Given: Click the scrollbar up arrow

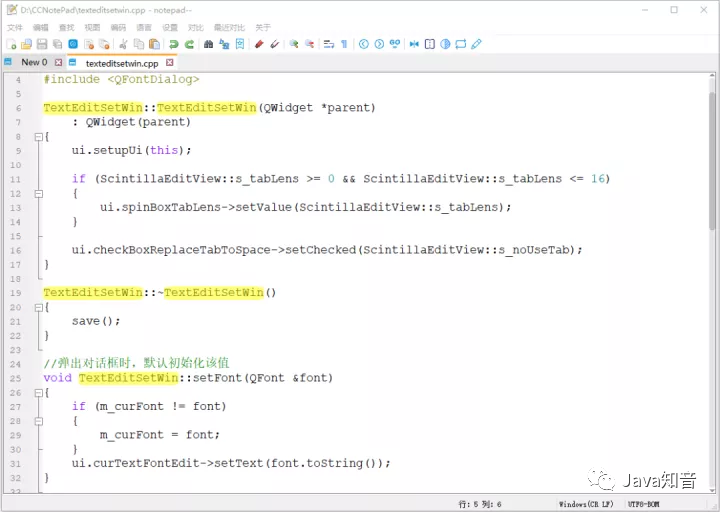Looking at the screenshot, I should tap(712, 76).
